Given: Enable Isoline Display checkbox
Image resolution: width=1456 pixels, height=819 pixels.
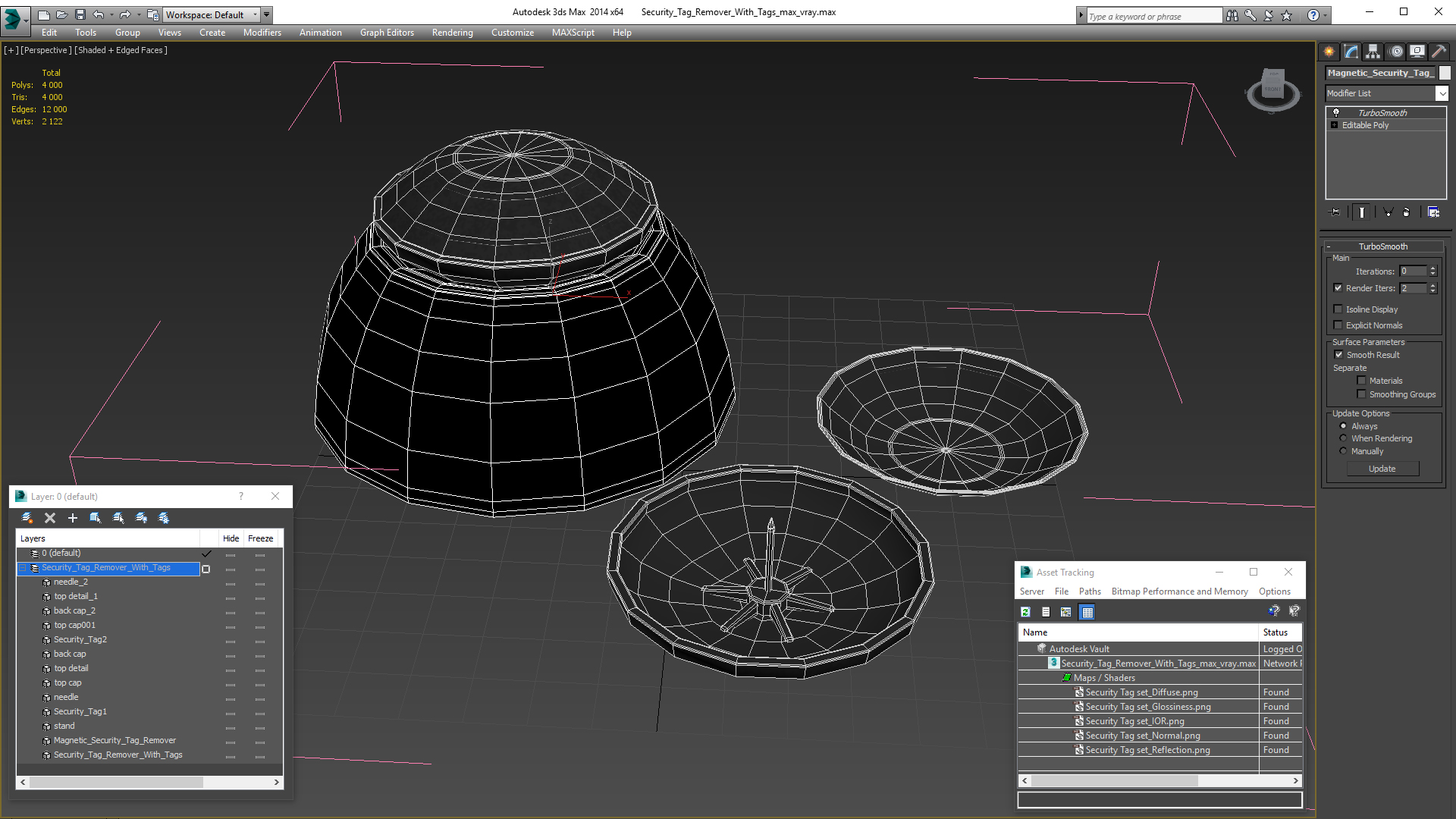Looking at the screenshot, I should click(x=1338, y=309).
